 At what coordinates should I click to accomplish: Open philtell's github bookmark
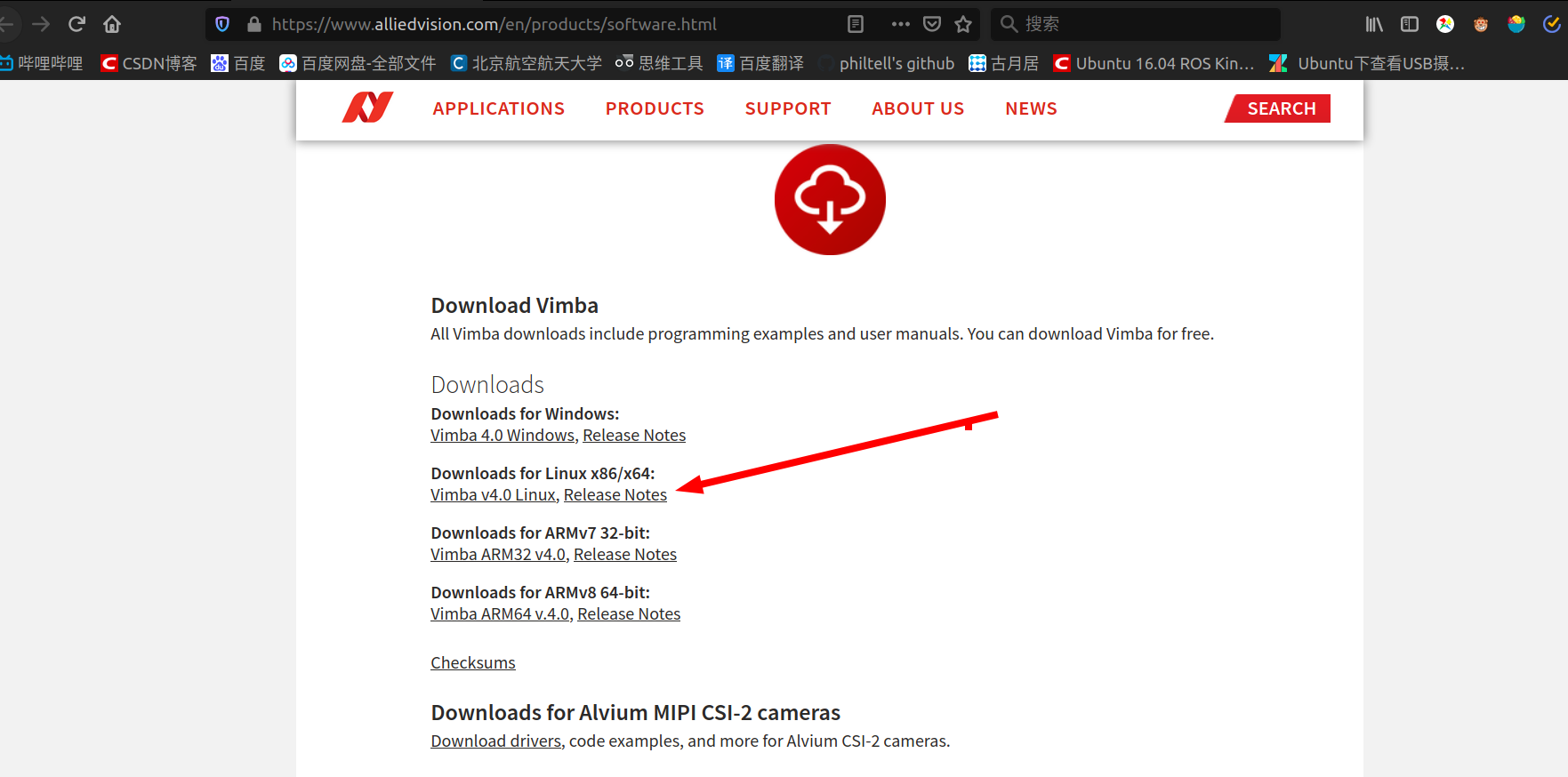887,63
